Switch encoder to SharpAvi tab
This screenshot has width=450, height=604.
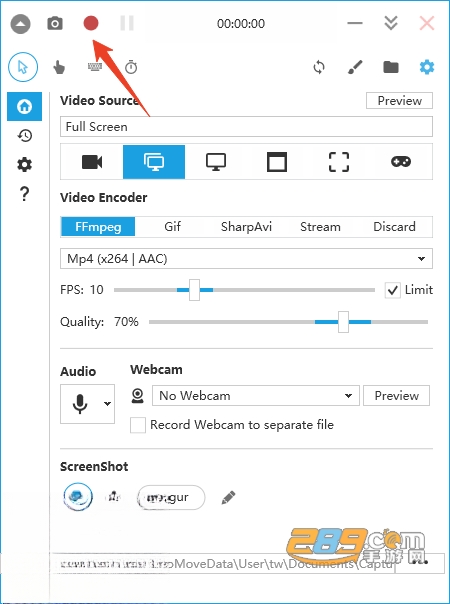click(246, 226)
